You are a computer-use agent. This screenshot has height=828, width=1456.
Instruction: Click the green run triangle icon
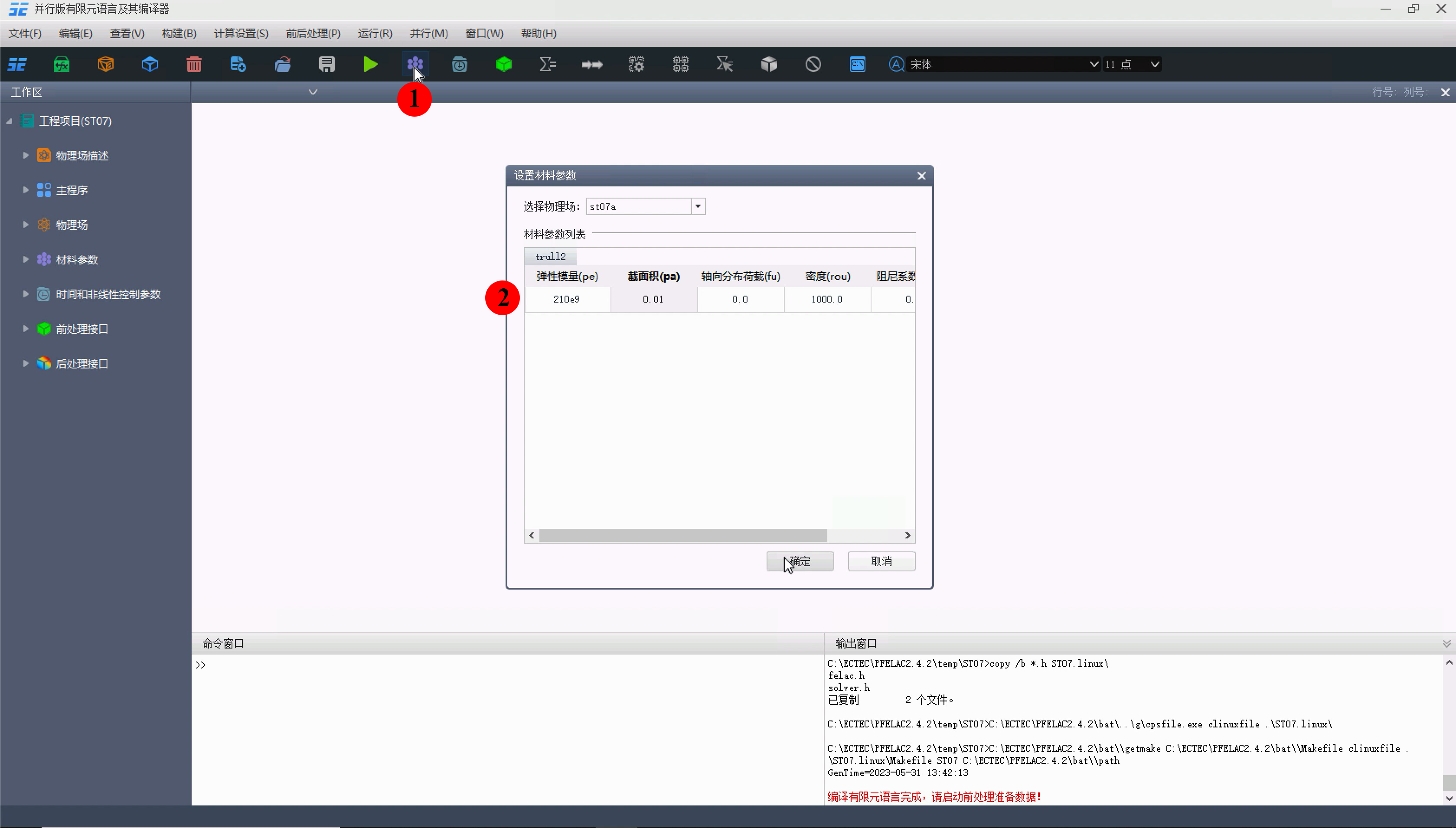click(x=370, y=64)
